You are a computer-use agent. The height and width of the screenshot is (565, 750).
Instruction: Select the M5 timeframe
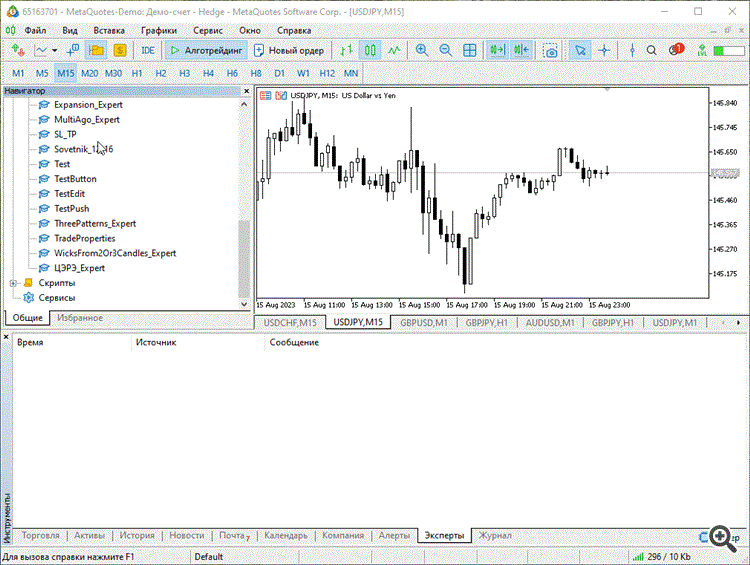click(42, 73)
